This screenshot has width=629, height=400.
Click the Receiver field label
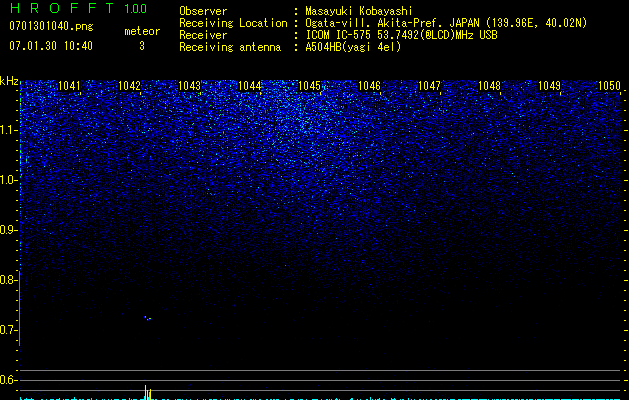coord(203,35)
